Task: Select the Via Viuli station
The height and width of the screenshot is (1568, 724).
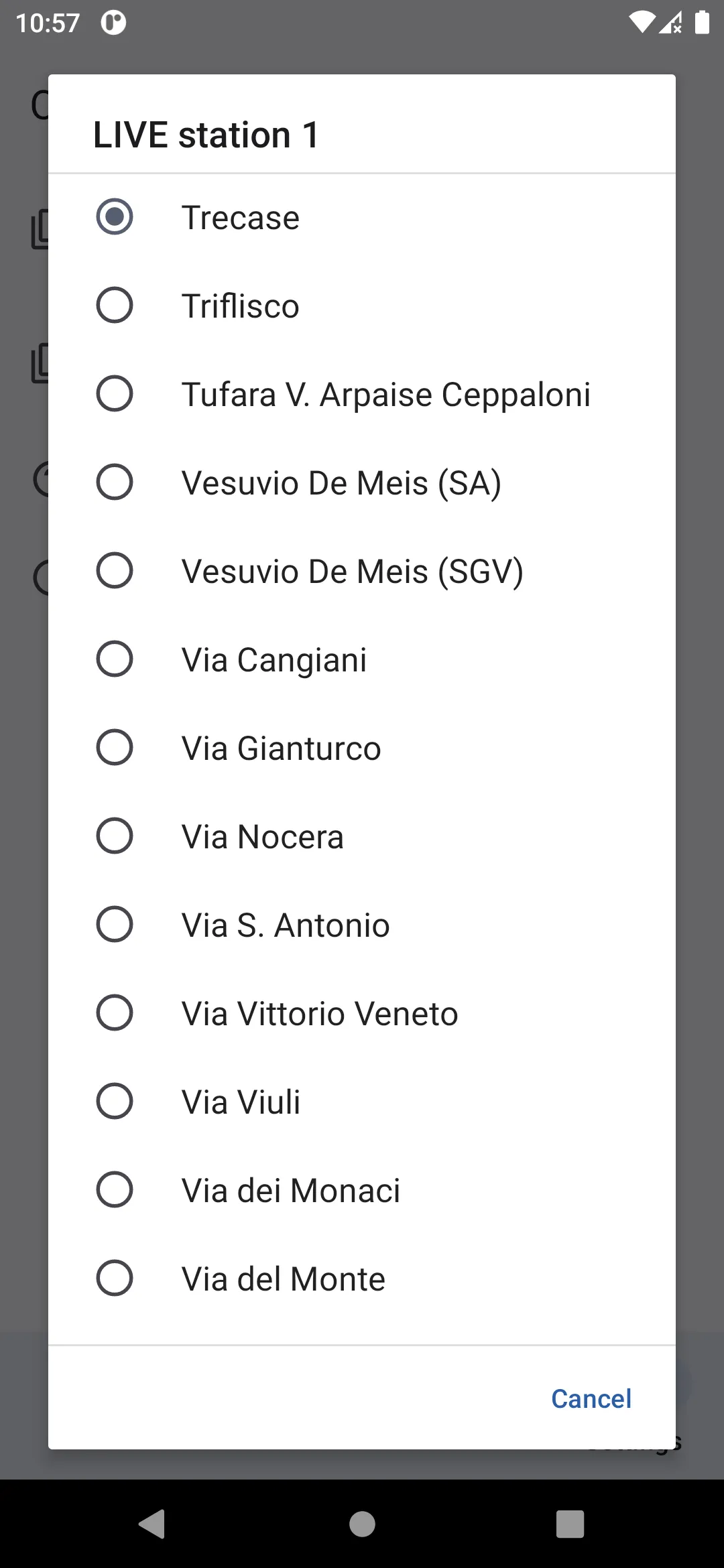Action: [x=362, y=1102]
